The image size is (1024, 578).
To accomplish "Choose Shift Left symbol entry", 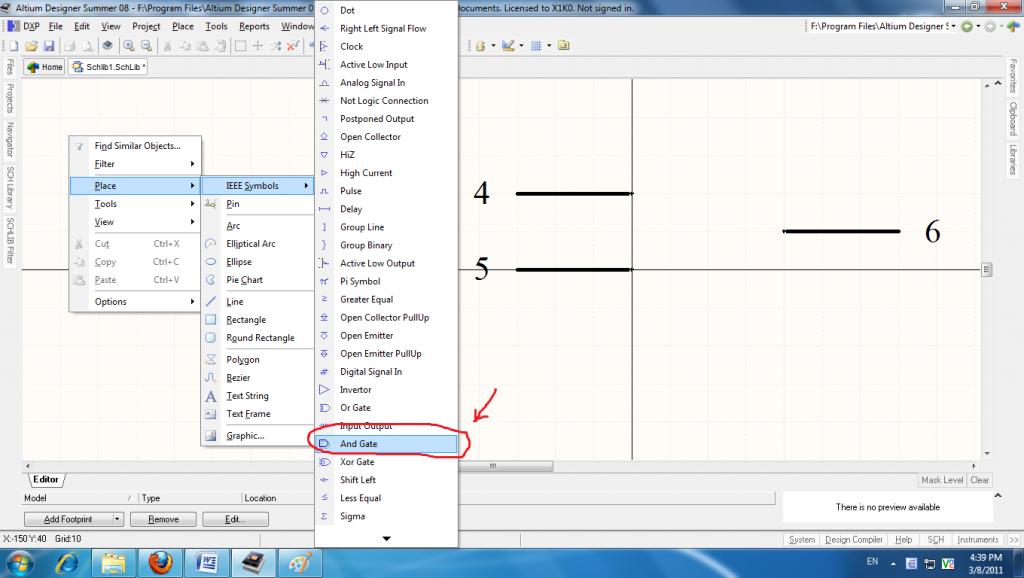I will [385, 479].
